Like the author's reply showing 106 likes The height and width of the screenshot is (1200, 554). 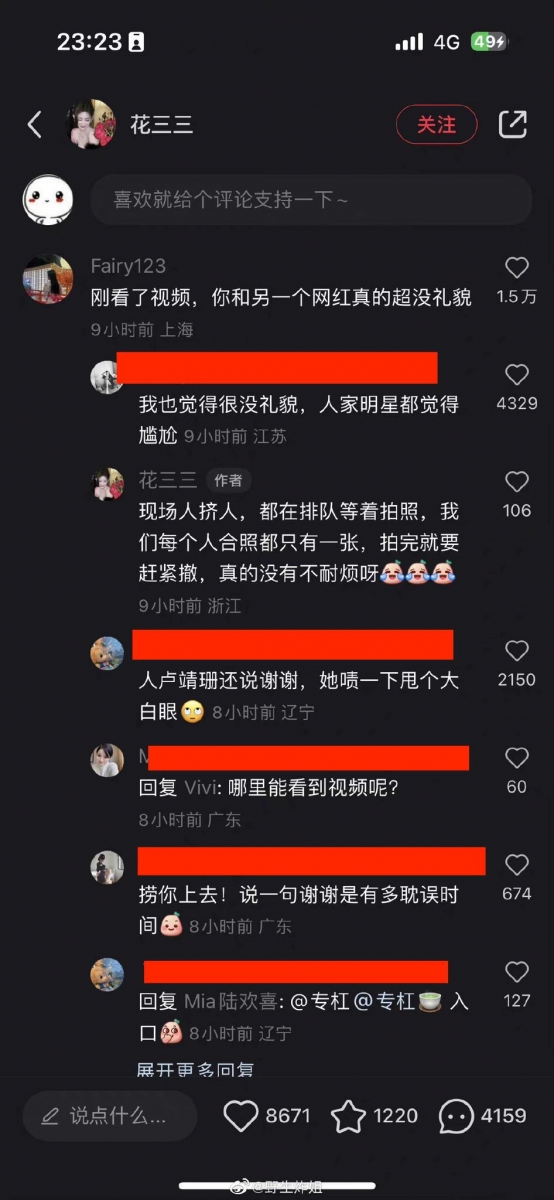[517, 482]
